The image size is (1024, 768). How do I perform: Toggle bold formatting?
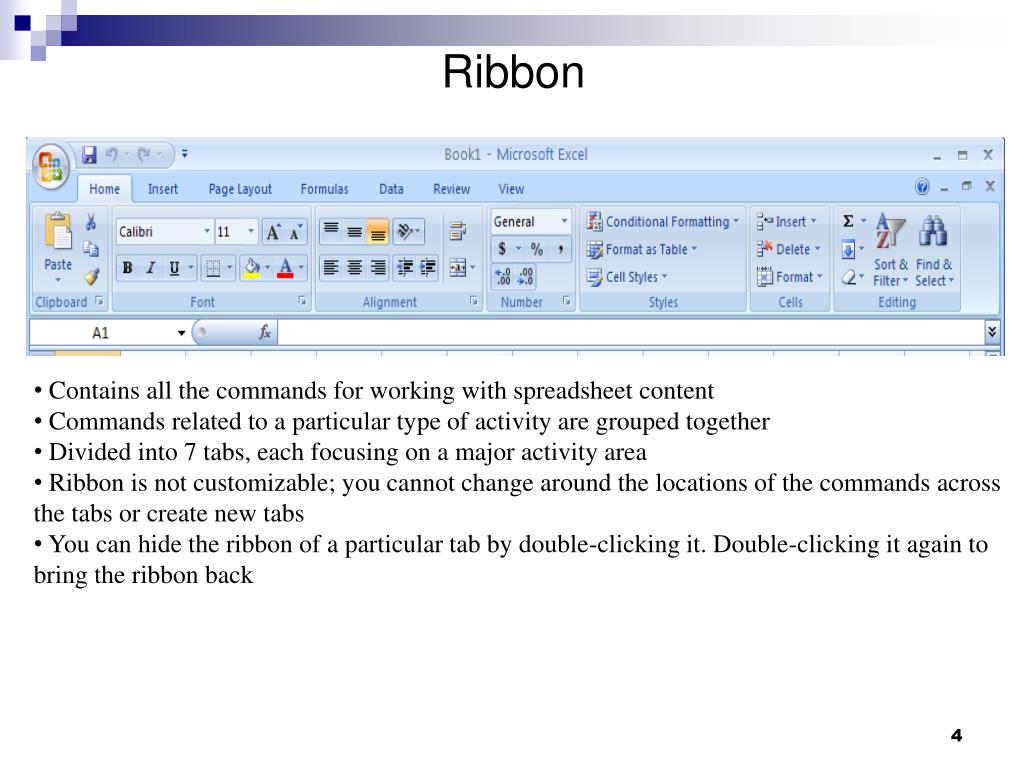(127, 268)
